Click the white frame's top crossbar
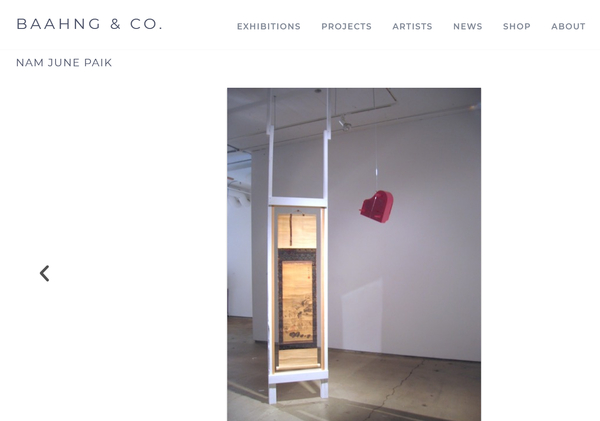Viewport: 600px width, 421px height. (298, 202)
